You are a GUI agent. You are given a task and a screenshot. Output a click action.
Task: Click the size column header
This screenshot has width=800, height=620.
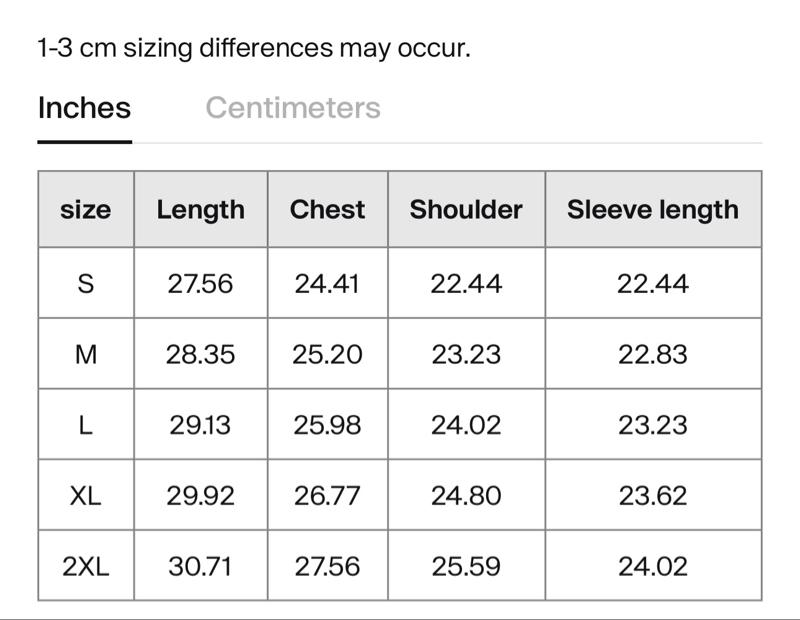pos(86,209)
